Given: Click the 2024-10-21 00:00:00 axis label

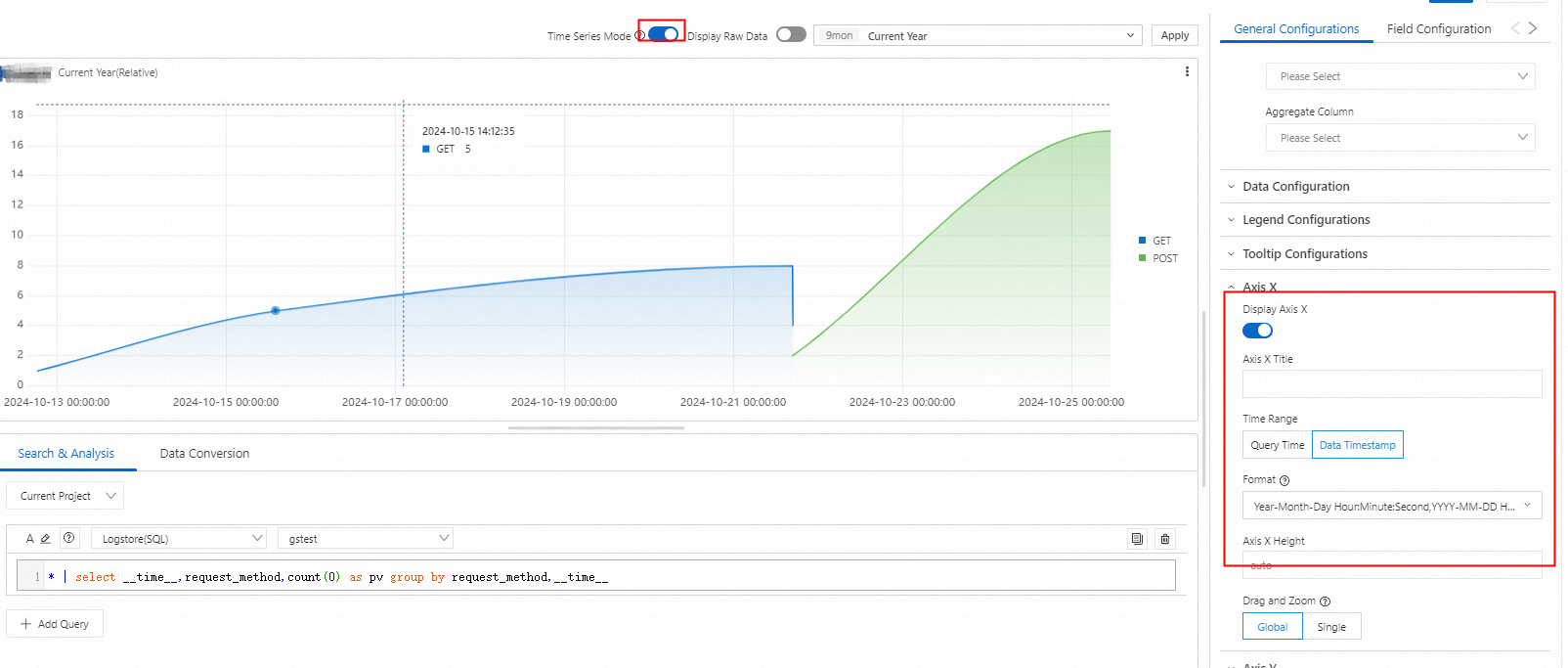Looking at the screenshot, I should click(733, 402).
